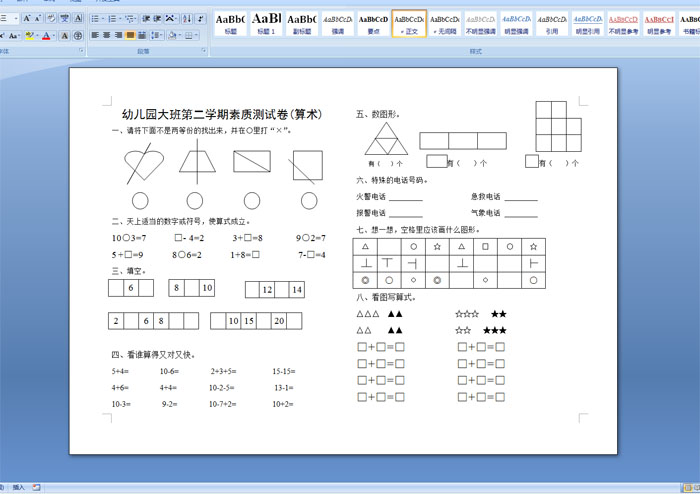
Task: Click Decrease Indent button
Action: click(146, 18)
